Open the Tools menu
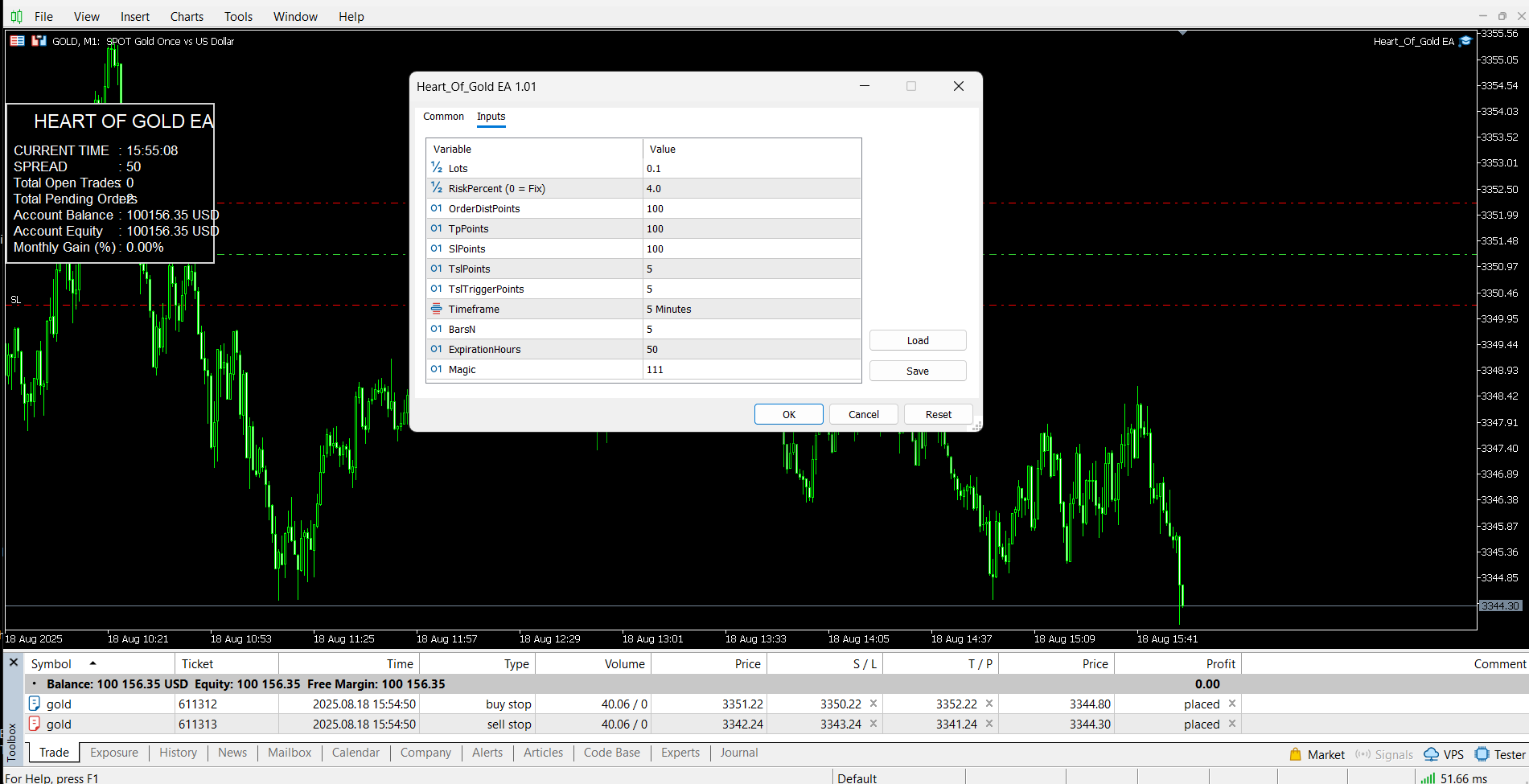This screenshot has height=784, width=1529. pyautogui.click(x=238, y=16)
